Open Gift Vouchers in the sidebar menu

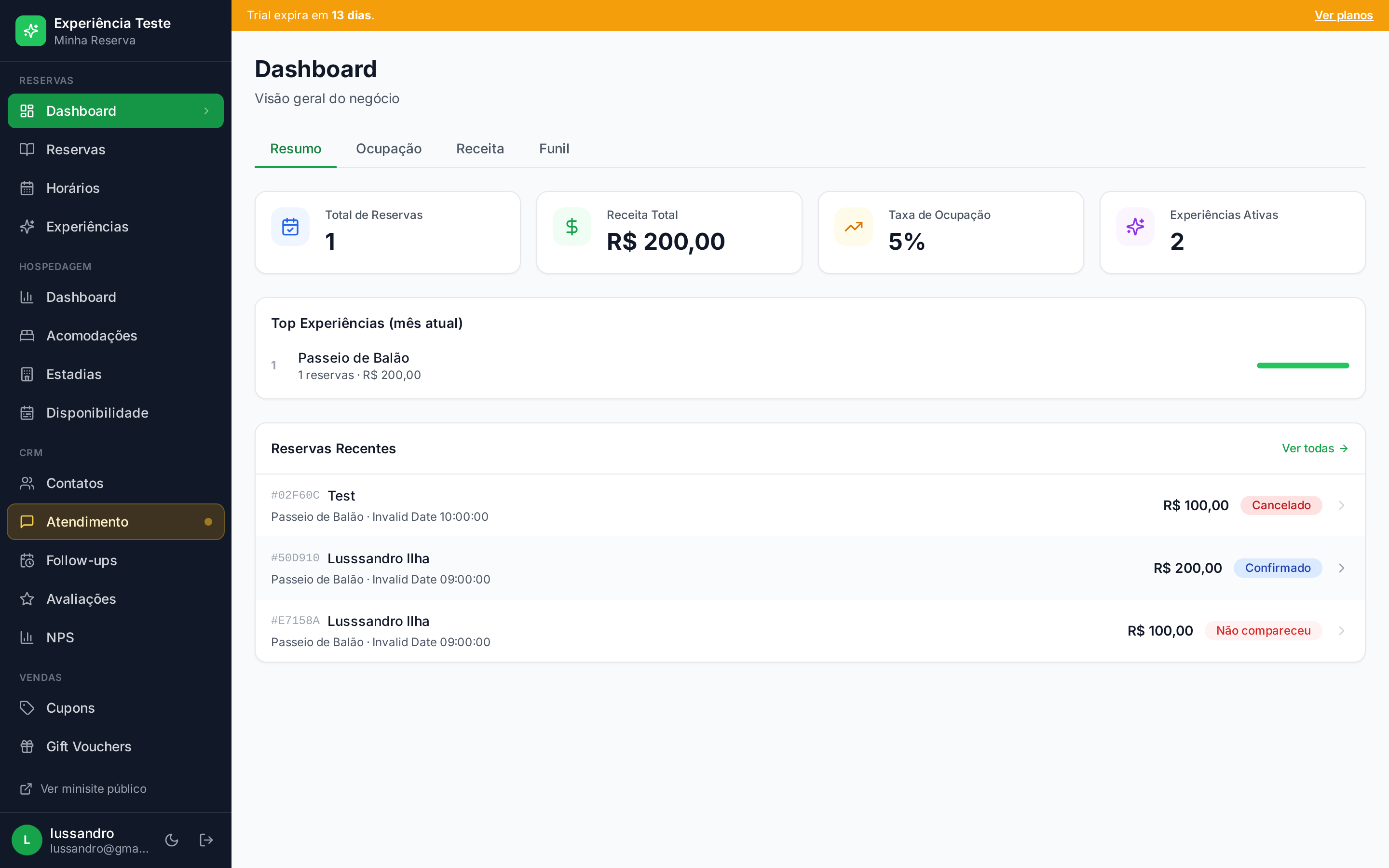(115, 746)
